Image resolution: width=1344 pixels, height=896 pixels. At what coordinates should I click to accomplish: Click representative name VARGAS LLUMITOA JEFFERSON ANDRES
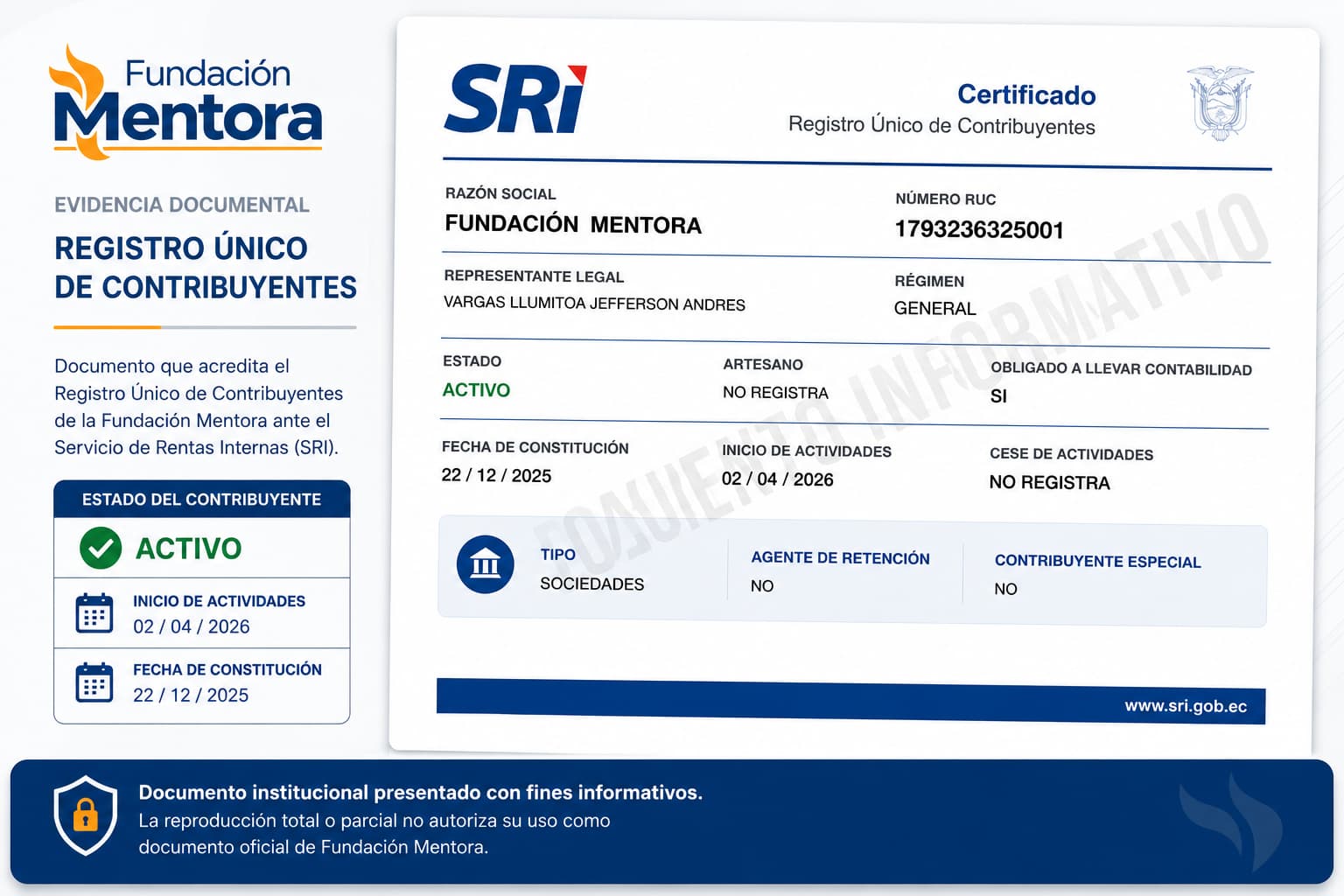[x=594, y=304]
